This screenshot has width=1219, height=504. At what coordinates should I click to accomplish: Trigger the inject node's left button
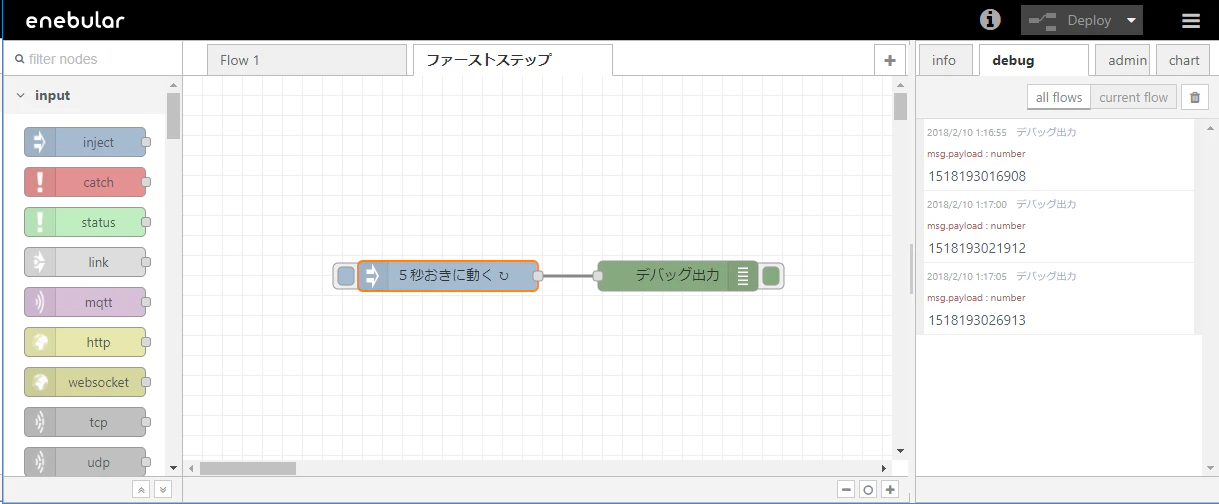pos(345,276)
